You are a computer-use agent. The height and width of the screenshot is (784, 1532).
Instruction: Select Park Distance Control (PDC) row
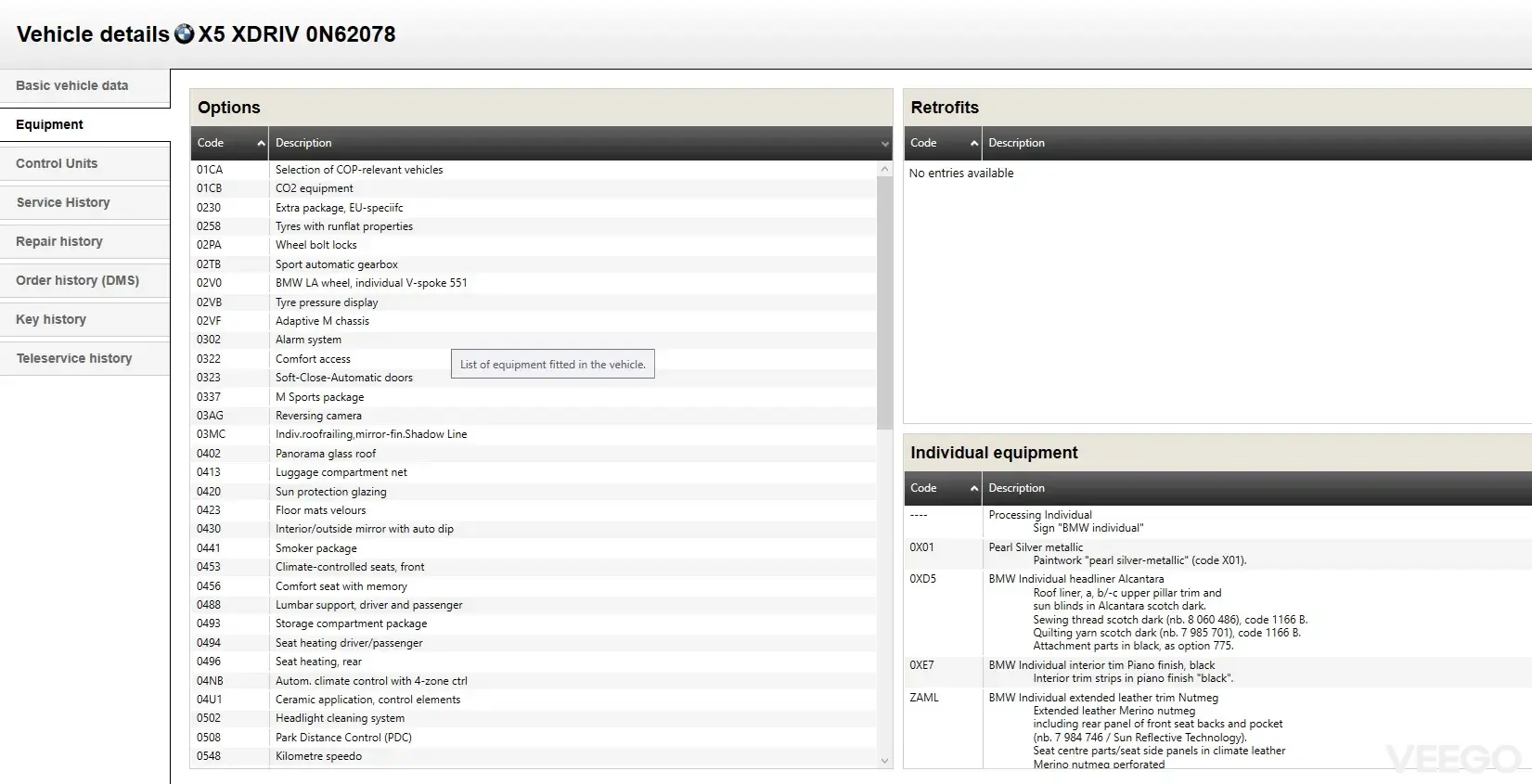[534, 738]
